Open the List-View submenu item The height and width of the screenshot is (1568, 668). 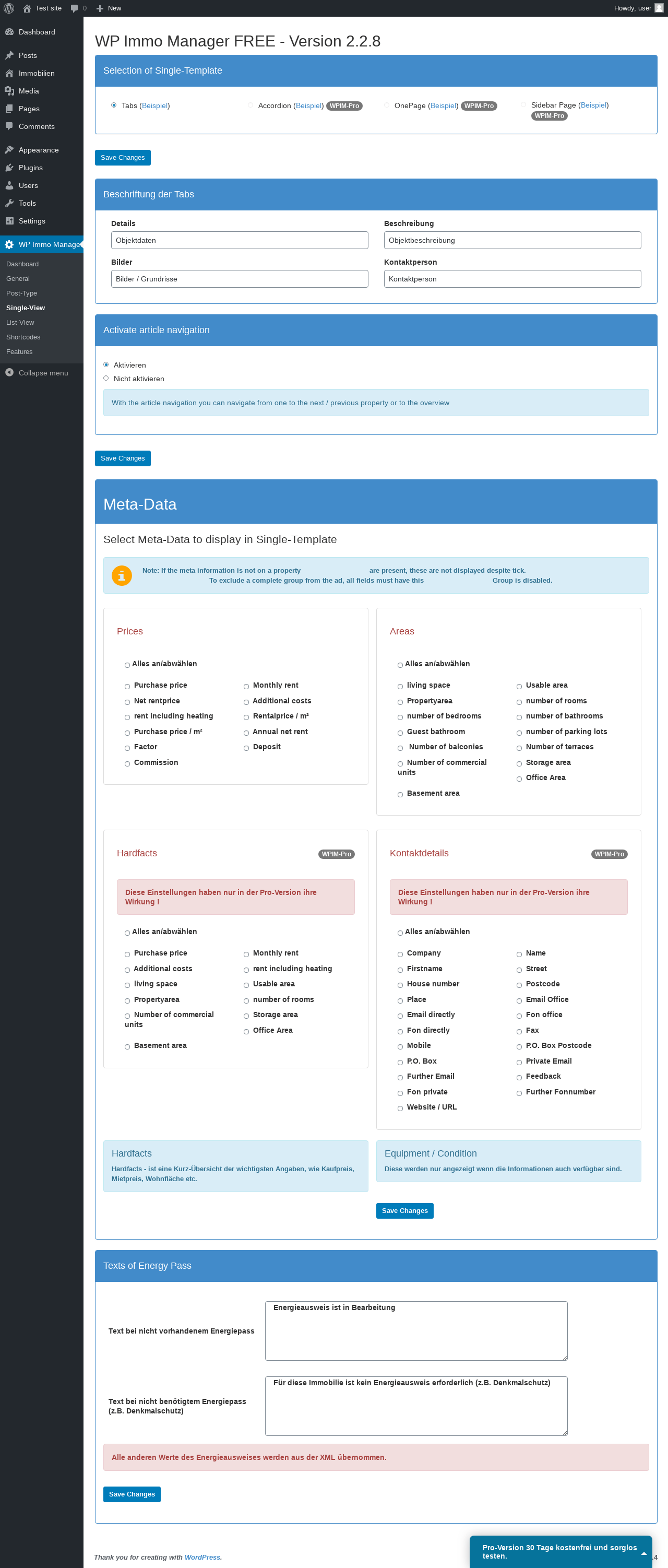click(x=20, y=323)
